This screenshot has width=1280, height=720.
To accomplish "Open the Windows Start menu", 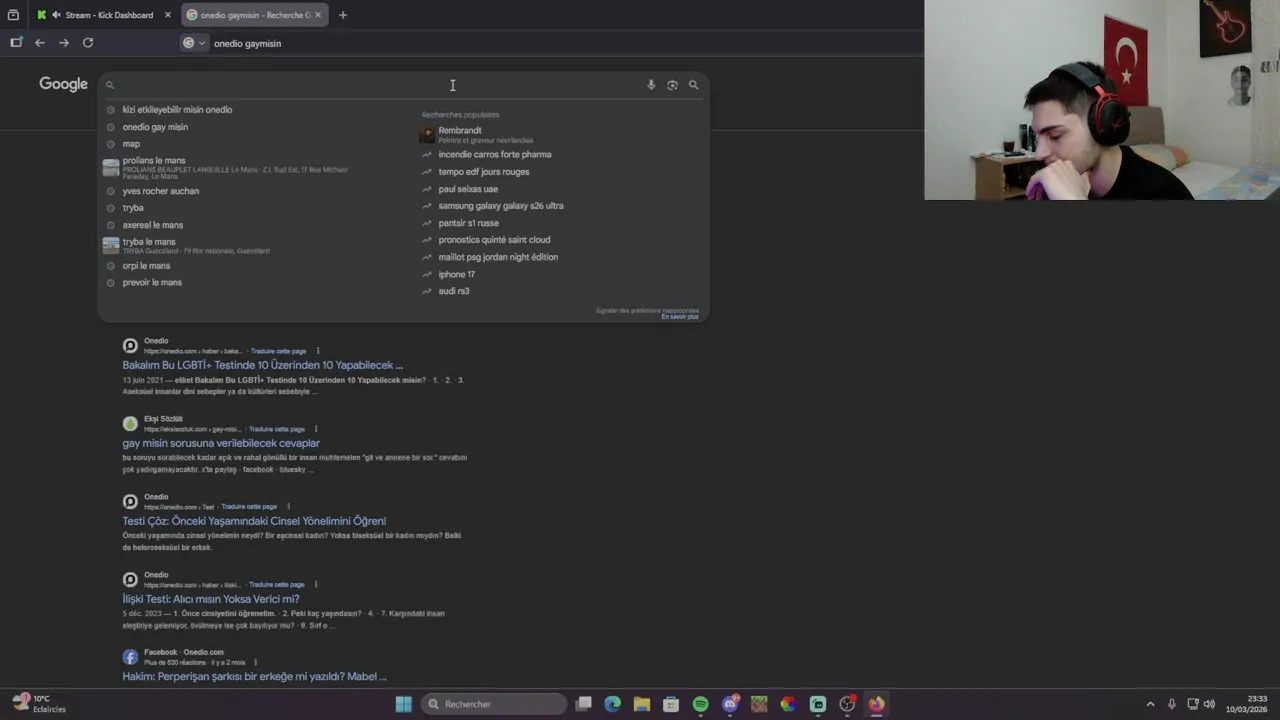I will 403,704.
